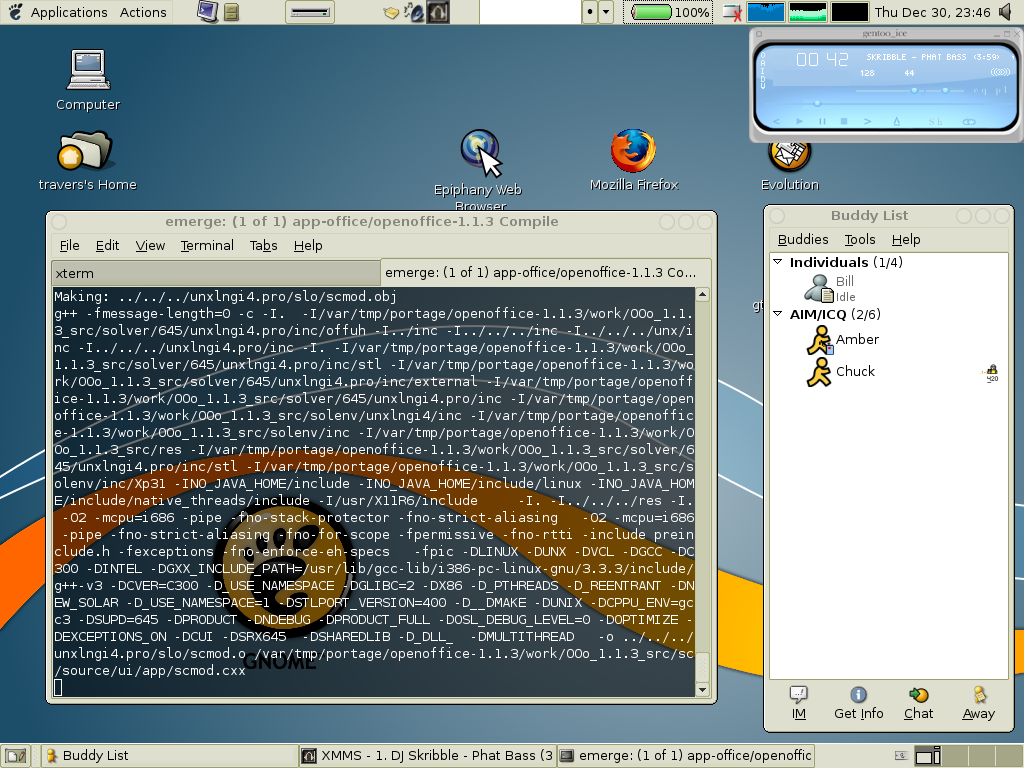Collapse the AIM/ICQ (2/6) group
The width and height of the screenshot is (1024, 768).
tap(777, 314)
